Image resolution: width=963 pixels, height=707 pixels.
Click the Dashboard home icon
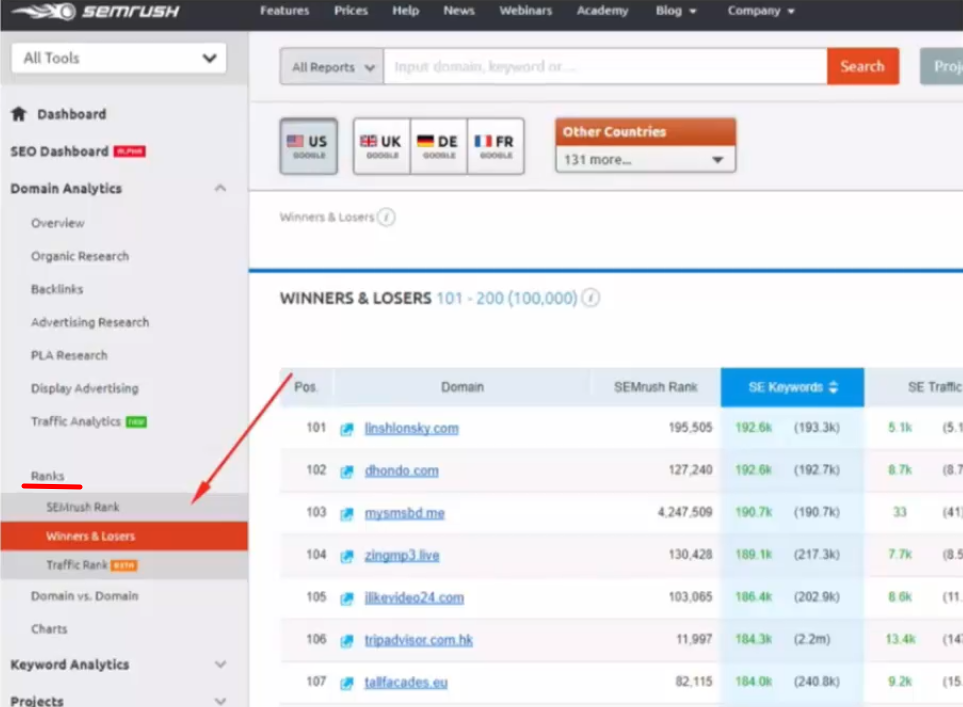click(x=18, y=114)
